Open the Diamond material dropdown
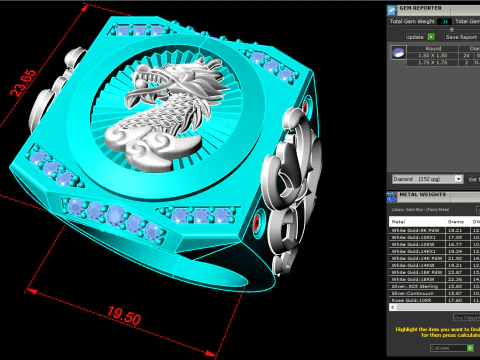The width and height of the screenshot is (480, 360). tap(427, 179)
